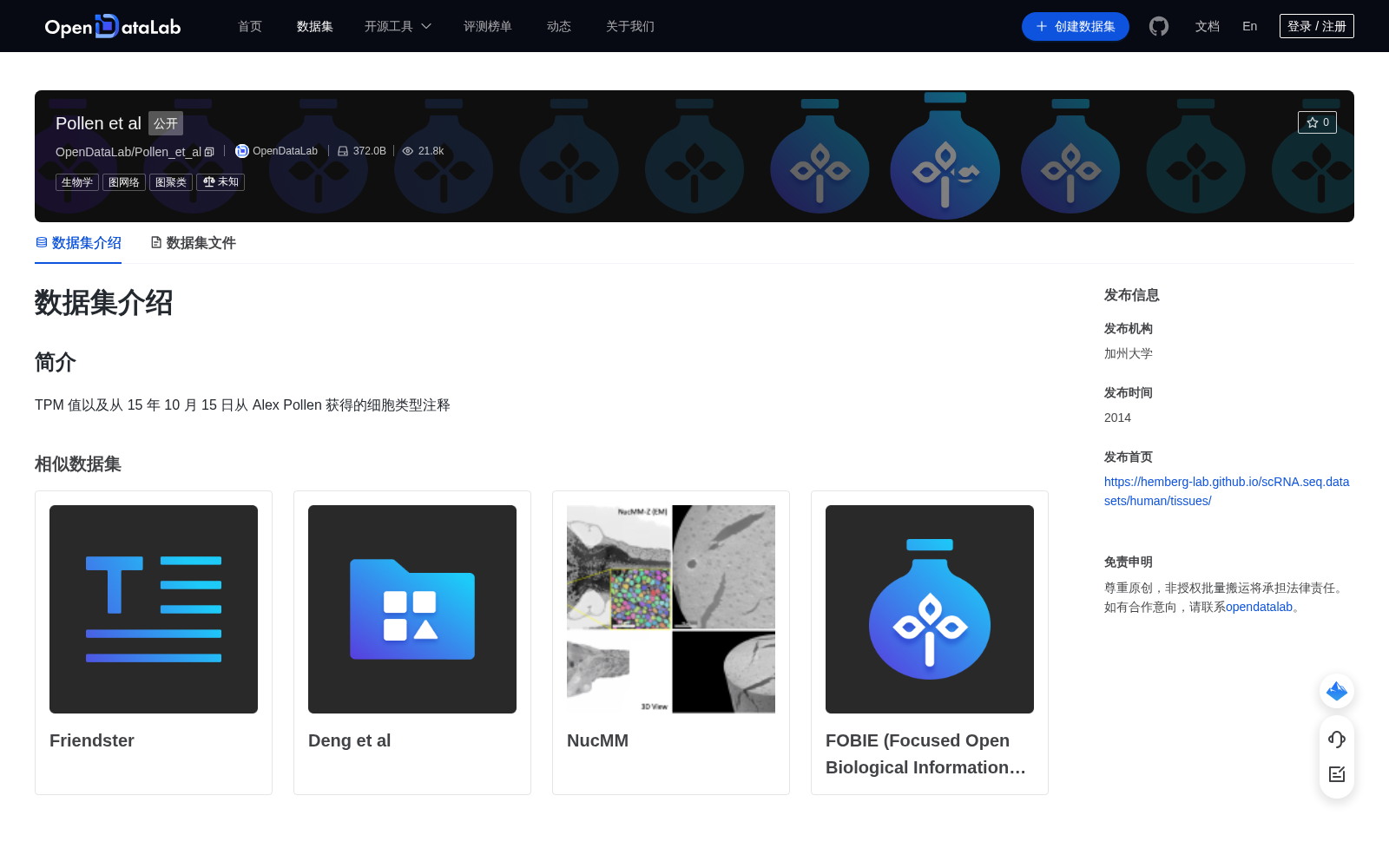Click the FOBIE (Focused Open Biological Information card title
The image size is (1389, 868).
point(926,753)
